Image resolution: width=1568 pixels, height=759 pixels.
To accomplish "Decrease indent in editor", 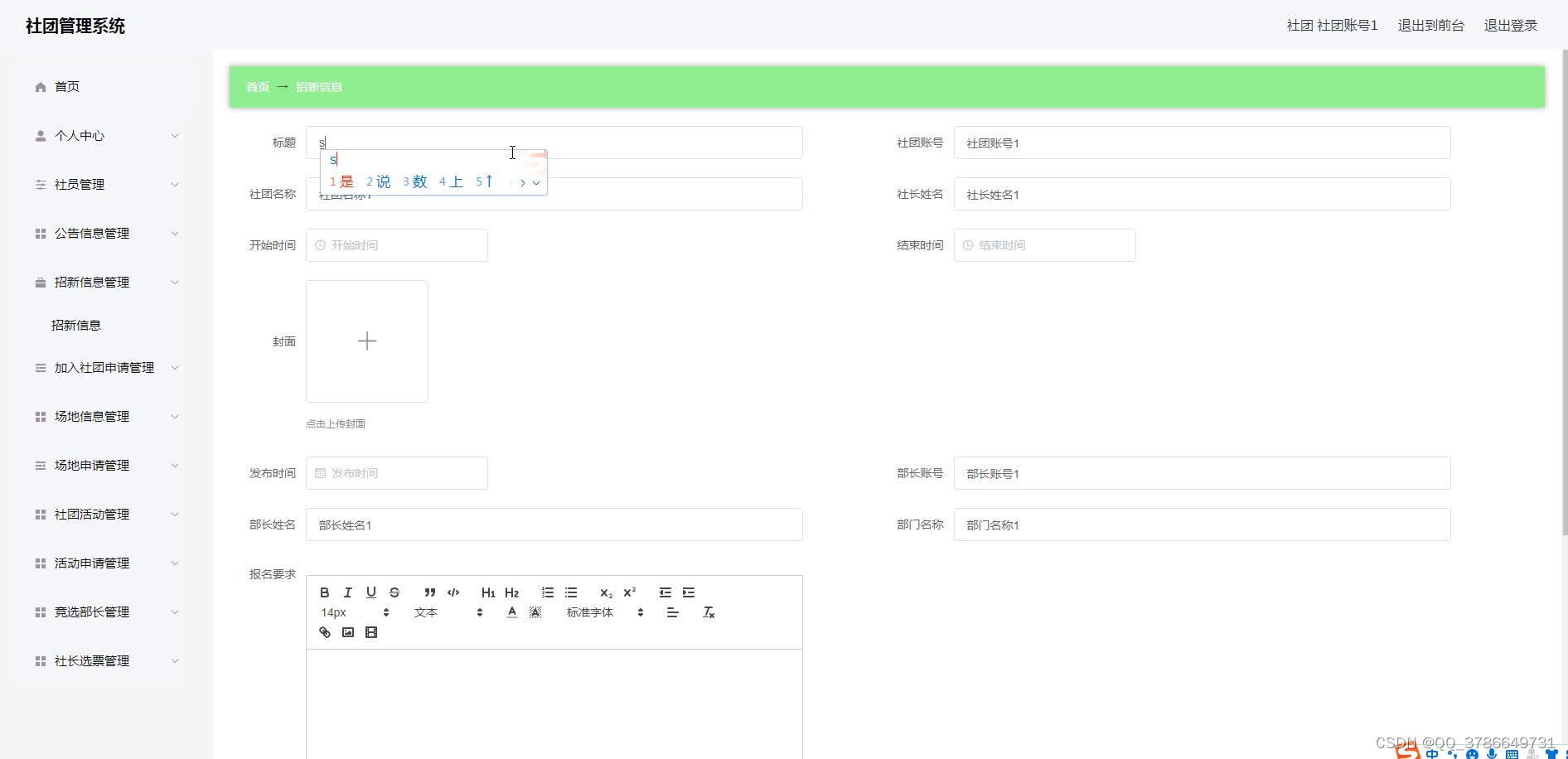I will 665,592.
